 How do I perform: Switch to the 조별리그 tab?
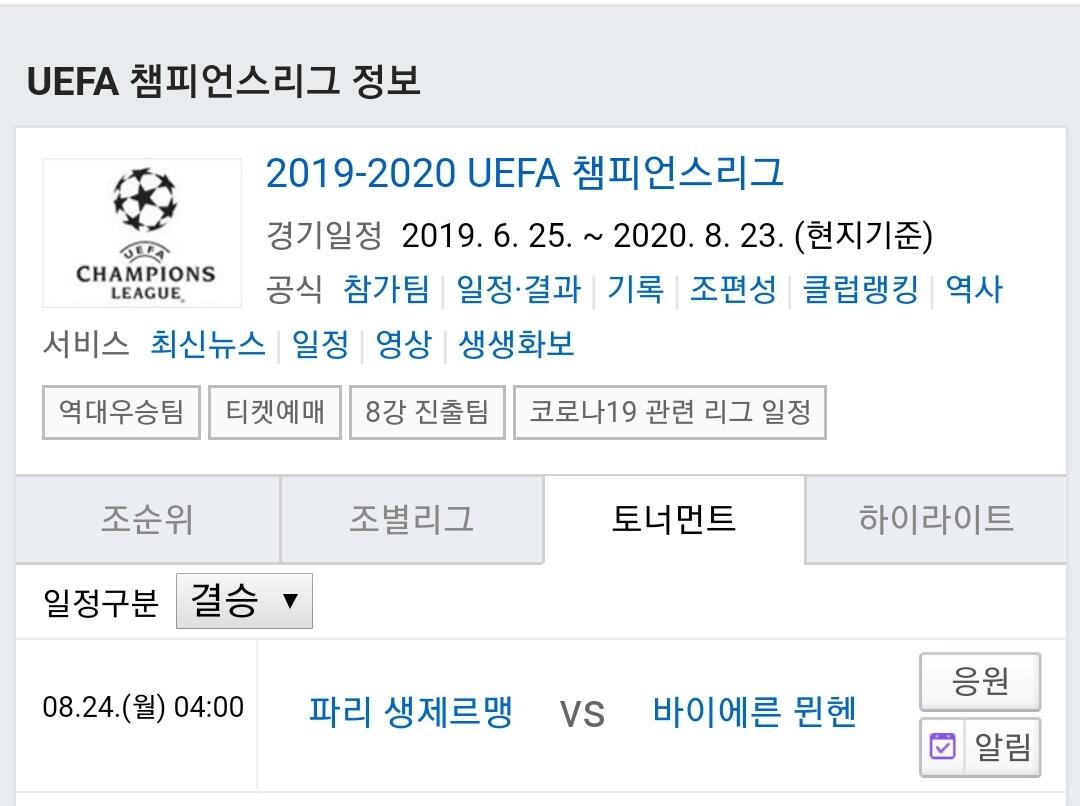(x=411, y=520)
